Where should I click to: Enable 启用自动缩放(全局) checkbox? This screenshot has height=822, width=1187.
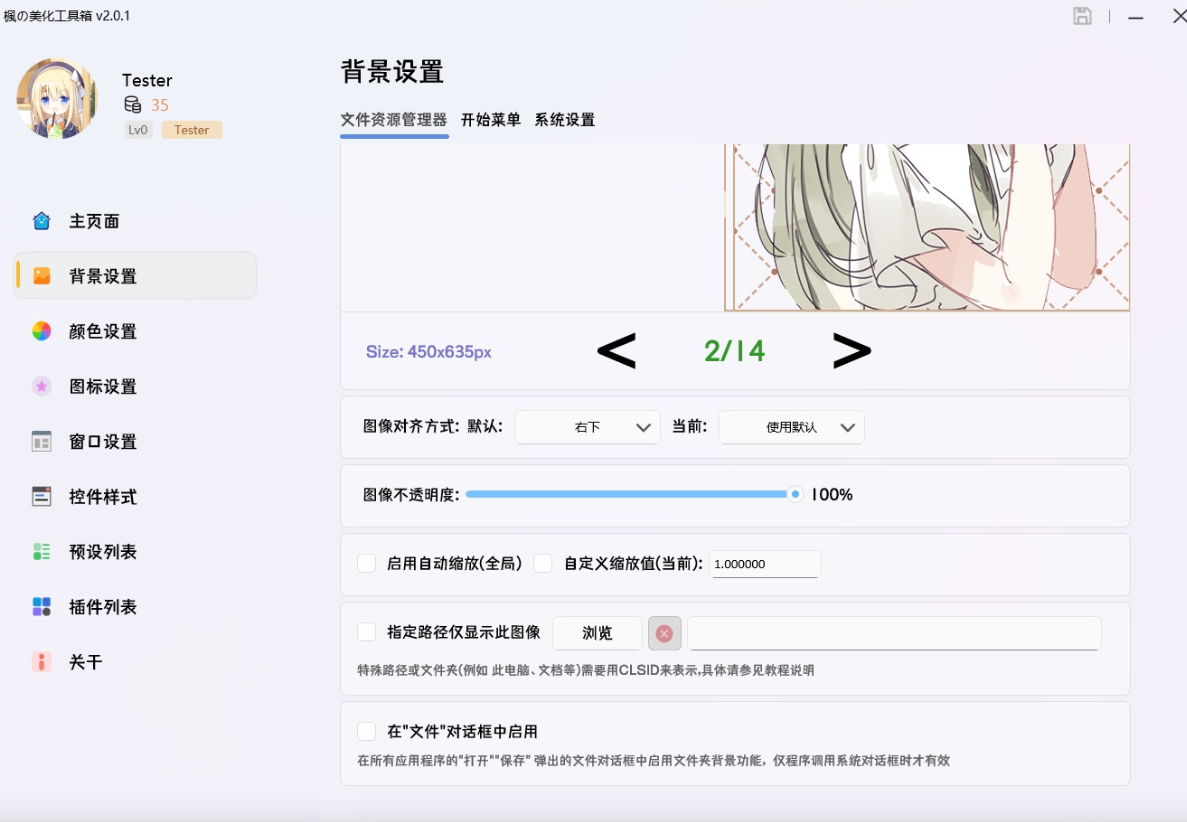(x=366, y=563)
